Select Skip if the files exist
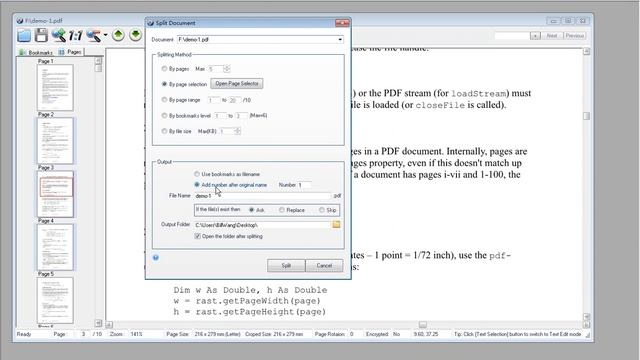Viewport: 640px width, 360px height. [x=322, y=210]
